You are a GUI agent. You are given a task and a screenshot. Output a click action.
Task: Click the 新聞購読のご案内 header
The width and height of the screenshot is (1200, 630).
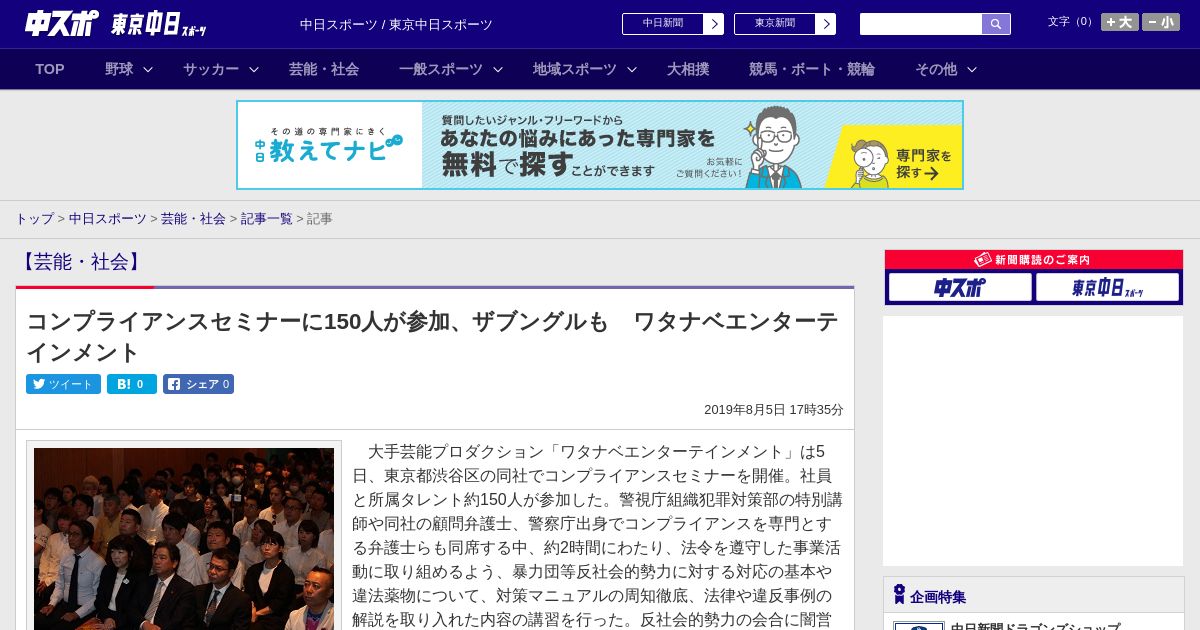click(x=1034, y=259)
